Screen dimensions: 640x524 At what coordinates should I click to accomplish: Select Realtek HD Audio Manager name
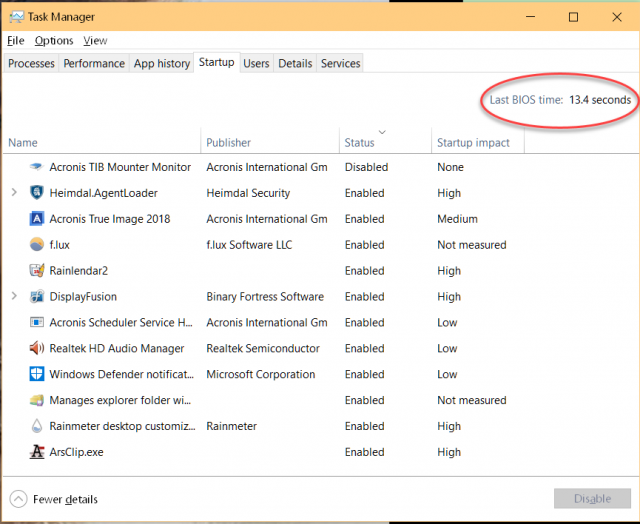pyautogui.click(x=117, y=348)
